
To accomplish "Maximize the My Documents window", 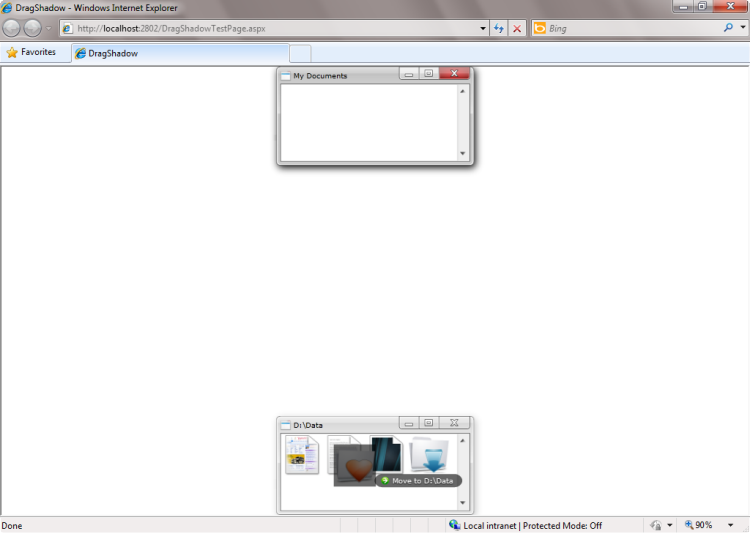I will tap(429, 73).
